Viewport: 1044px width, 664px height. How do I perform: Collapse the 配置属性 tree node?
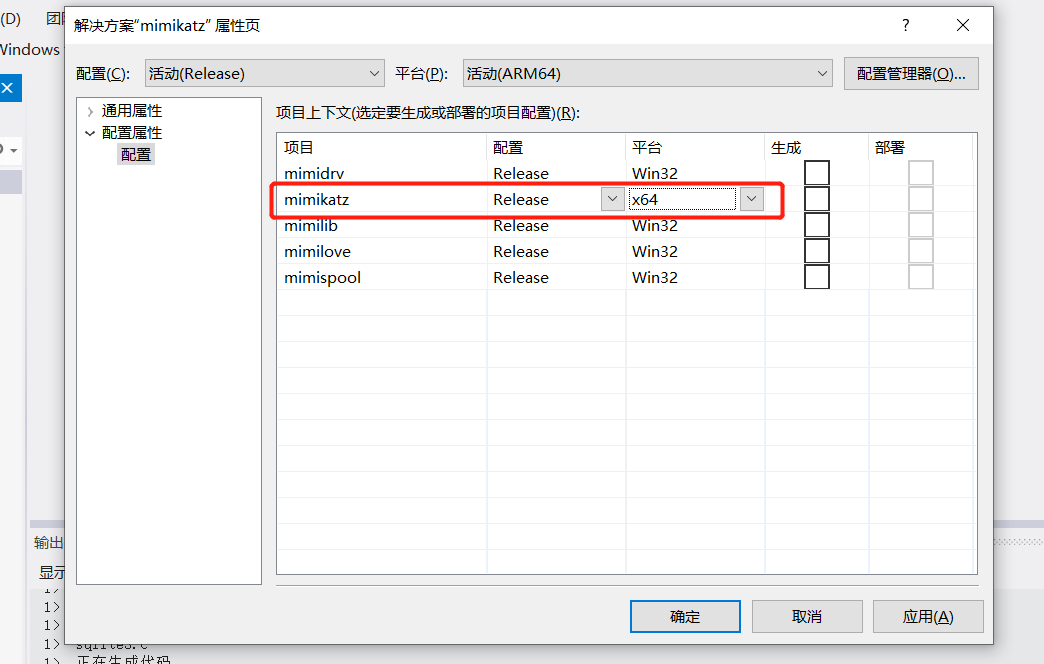[x=90, y=133]
